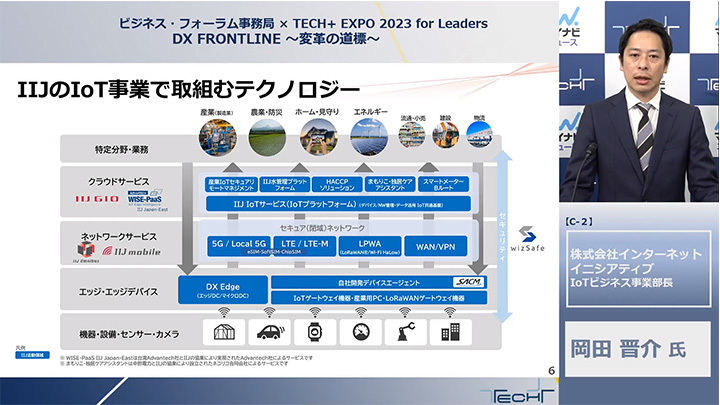Click the 機器・設備・センサー・カメラ row label
The height and width of the screenshot is (405, 720).
pyautogui.click(x=129, y=334)
